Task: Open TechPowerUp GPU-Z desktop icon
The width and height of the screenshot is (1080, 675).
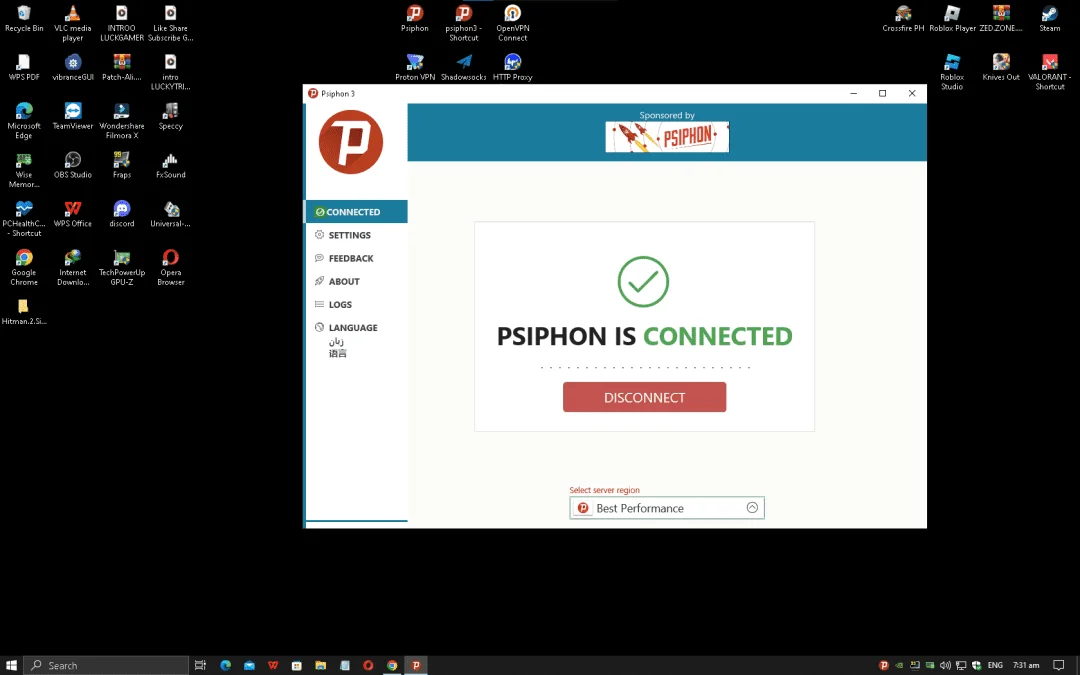Action: click(x=121, y=267)
